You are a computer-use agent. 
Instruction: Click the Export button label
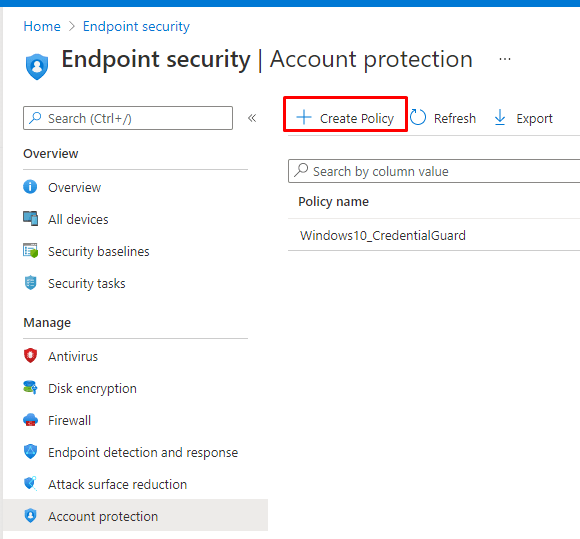534,119
